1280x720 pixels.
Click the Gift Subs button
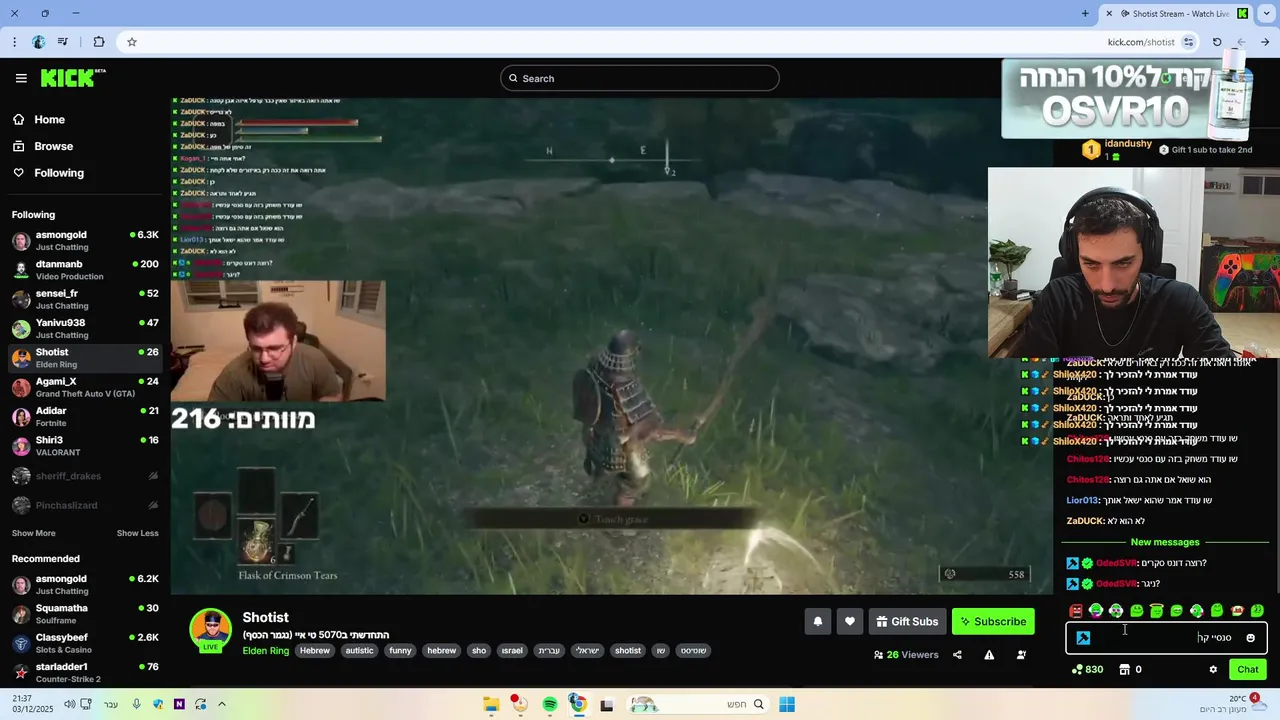[907, 621]
